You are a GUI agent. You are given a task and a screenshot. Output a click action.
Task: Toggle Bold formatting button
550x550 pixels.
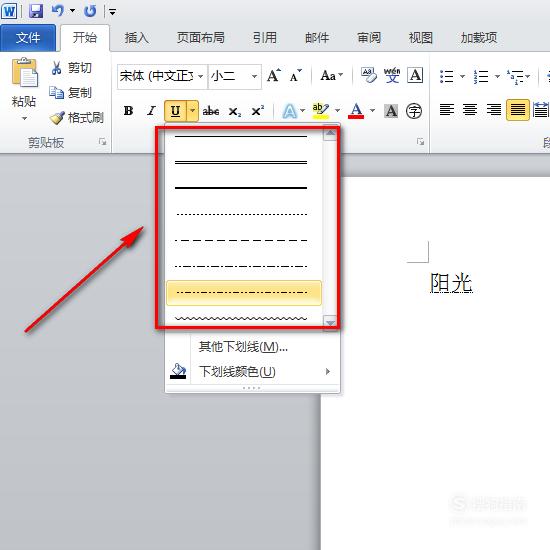coord(128,111)
